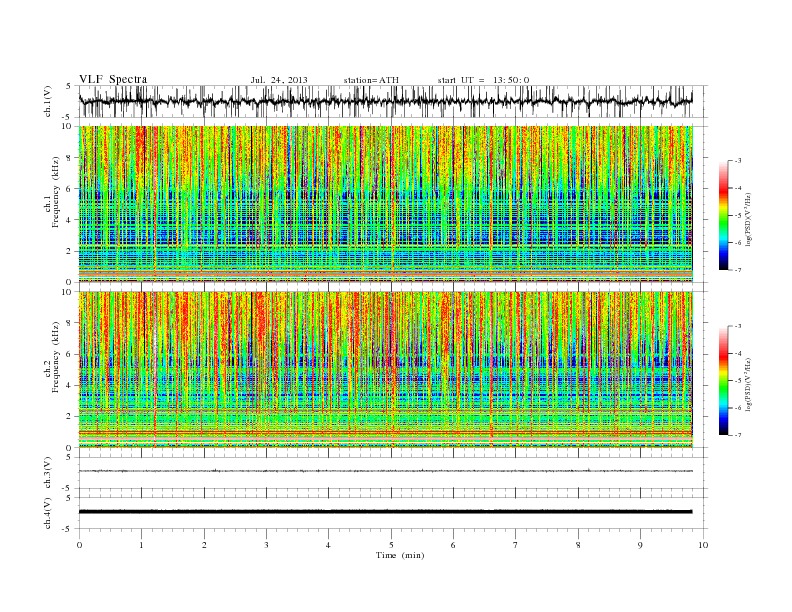
Task: Click the "ch.1(V)" waveform axis label
Action: pos(48,102)
